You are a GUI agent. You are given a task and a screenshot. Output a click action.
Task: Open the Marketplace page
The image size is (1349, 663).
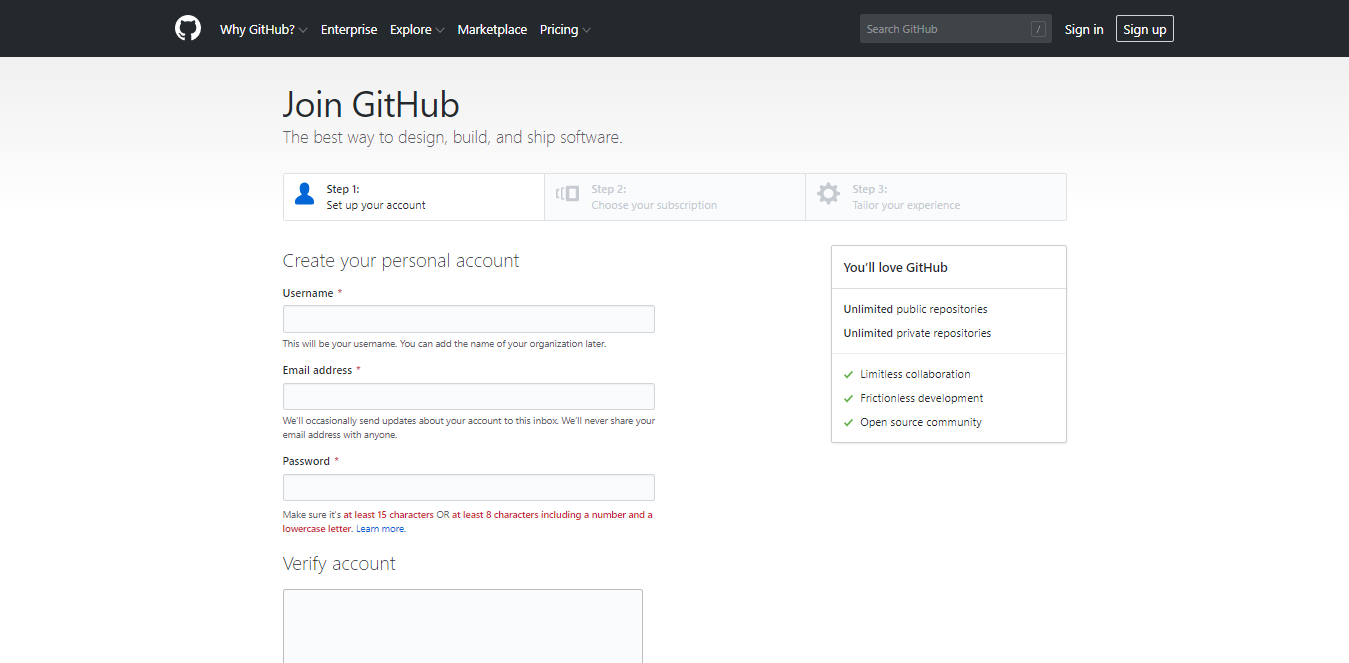pos(492,29)
